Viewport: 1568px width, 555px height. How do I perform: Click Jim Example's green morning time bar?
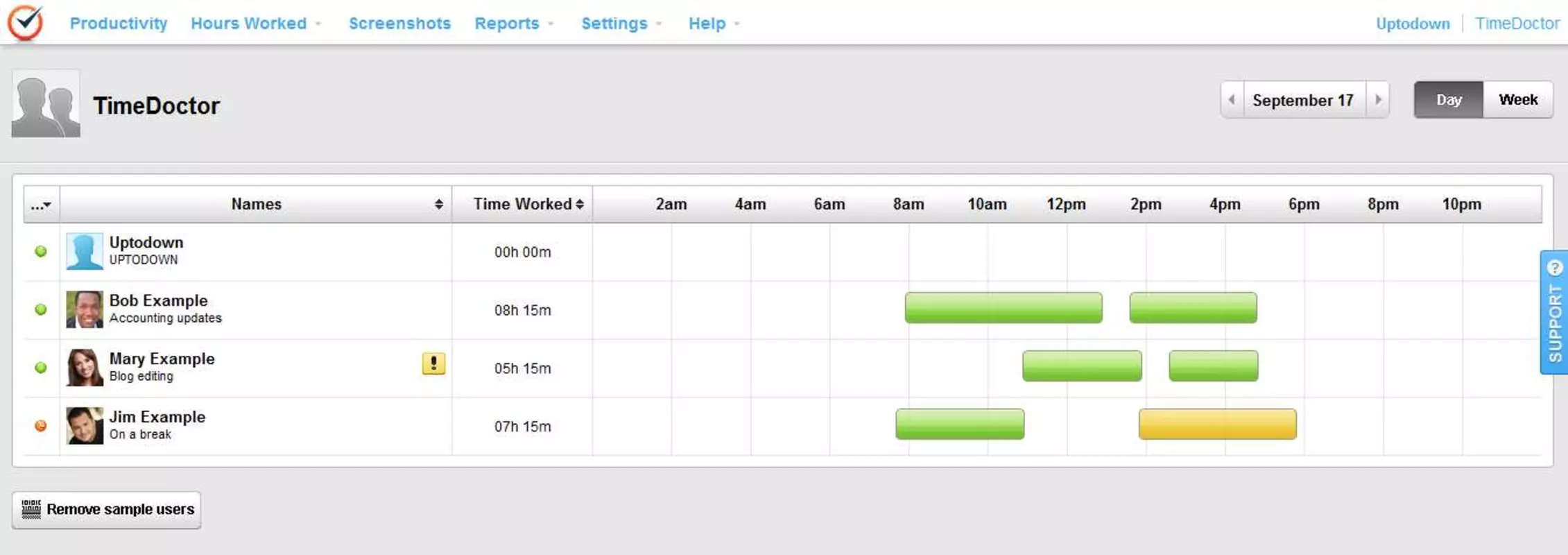click(960, 425)
